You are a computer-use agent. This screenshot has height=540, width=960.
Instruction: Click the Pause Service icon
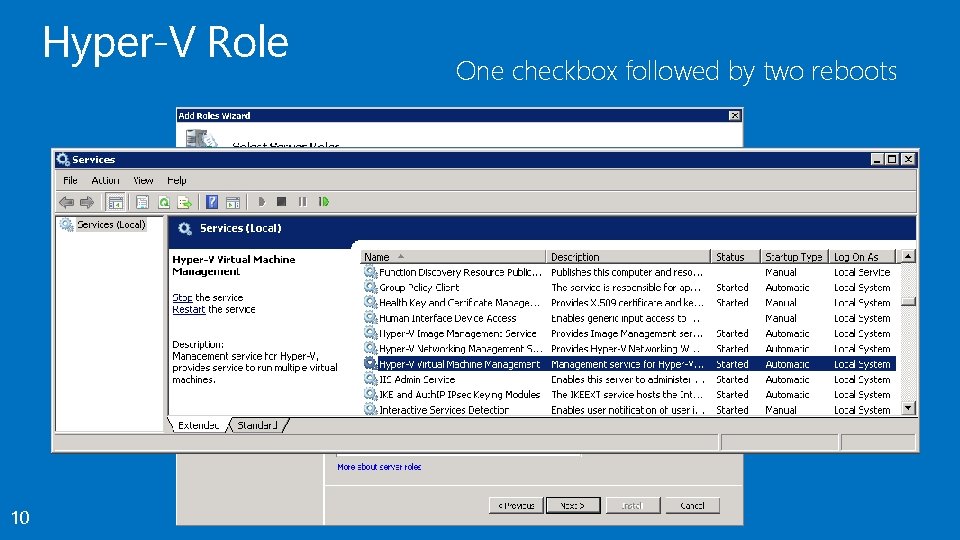coord(302,201)
